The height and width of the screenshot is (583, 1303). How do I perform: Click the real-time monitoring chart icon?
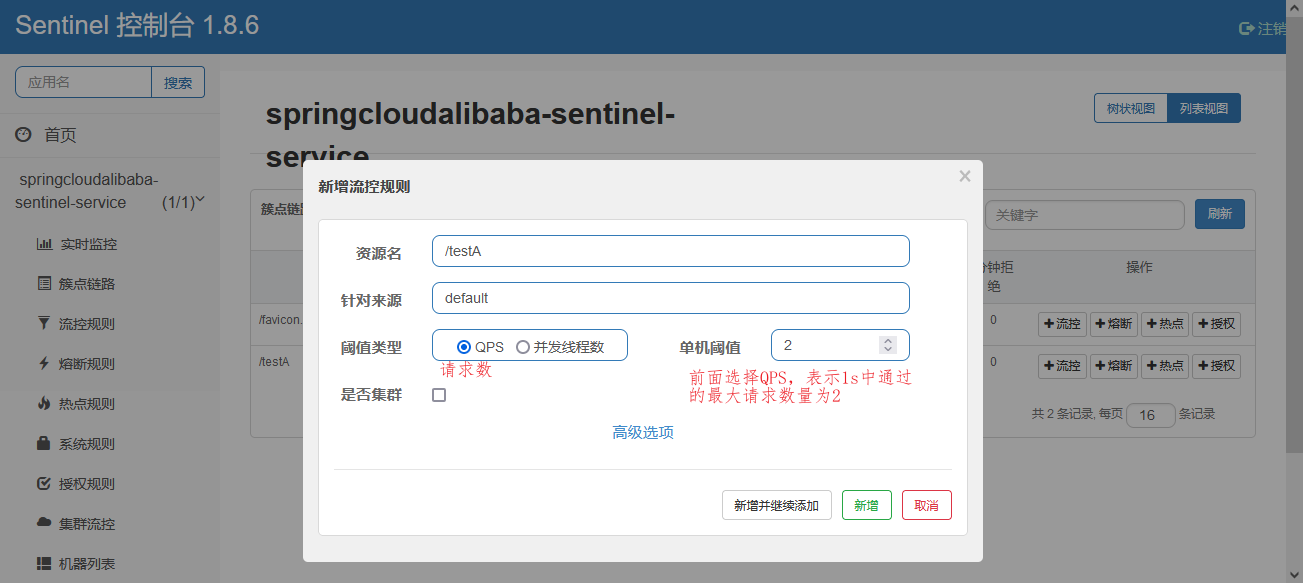(x=44, y=244)
